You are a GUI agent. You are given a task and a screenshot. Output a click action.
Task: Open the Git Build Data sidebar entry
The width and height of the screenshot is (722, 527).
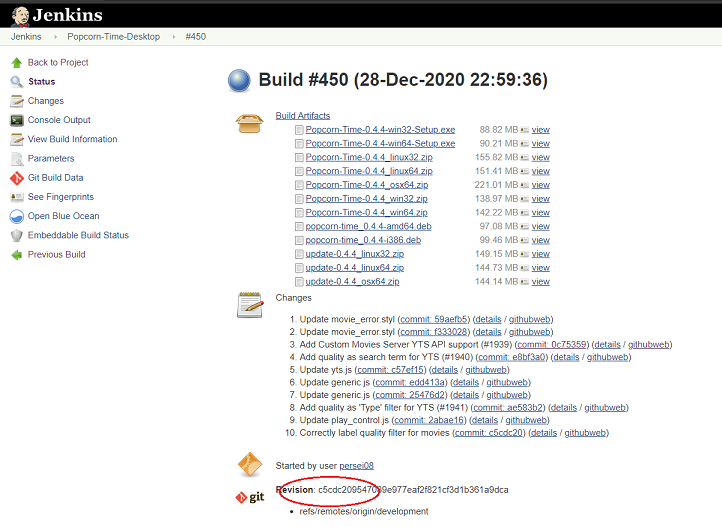55,178
